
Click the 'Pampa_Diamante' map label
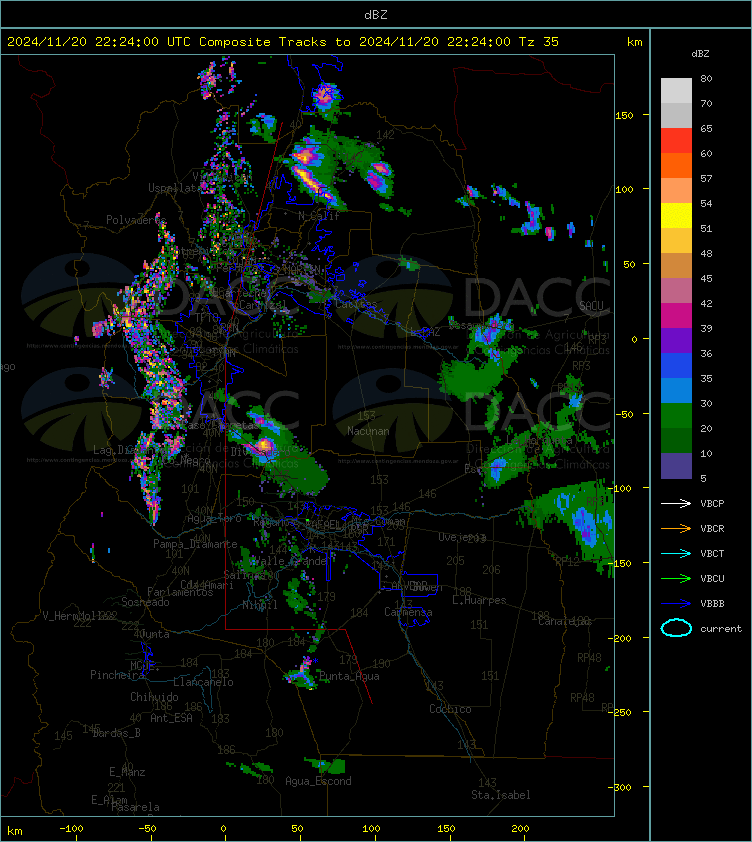coord(195,544)
